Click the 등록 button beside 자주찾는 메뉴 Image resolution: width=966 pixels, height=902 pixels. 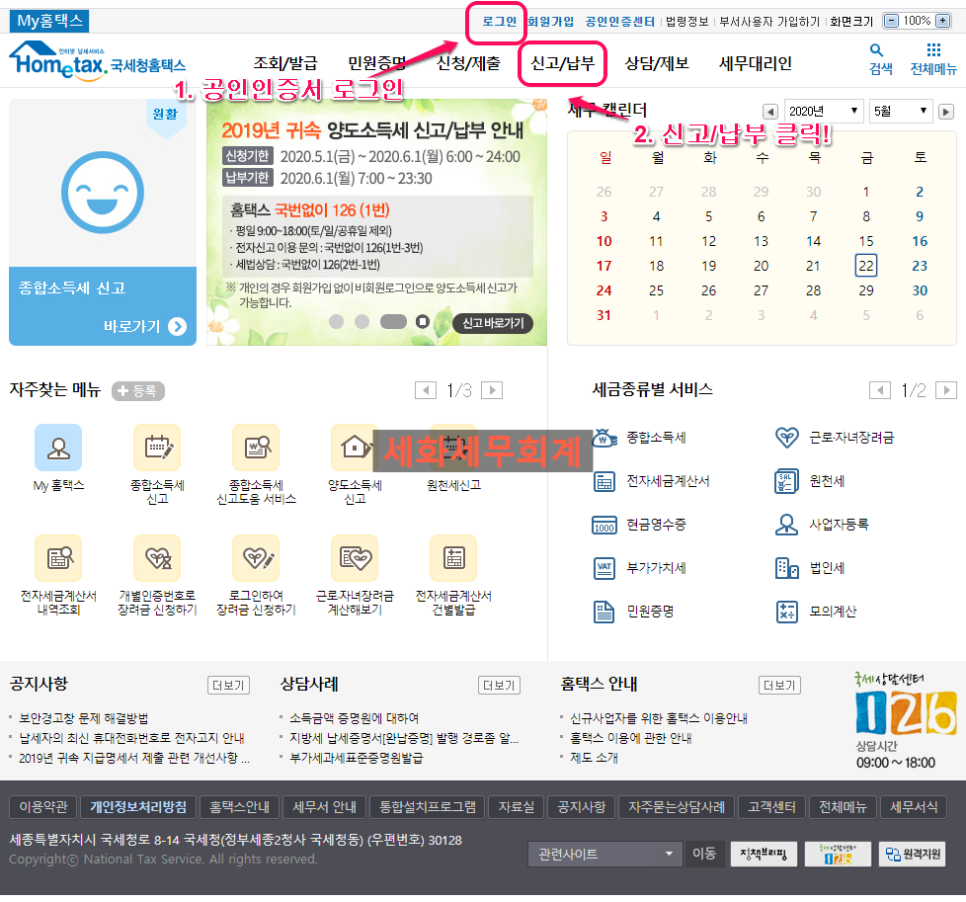click(x=138, y=391)
